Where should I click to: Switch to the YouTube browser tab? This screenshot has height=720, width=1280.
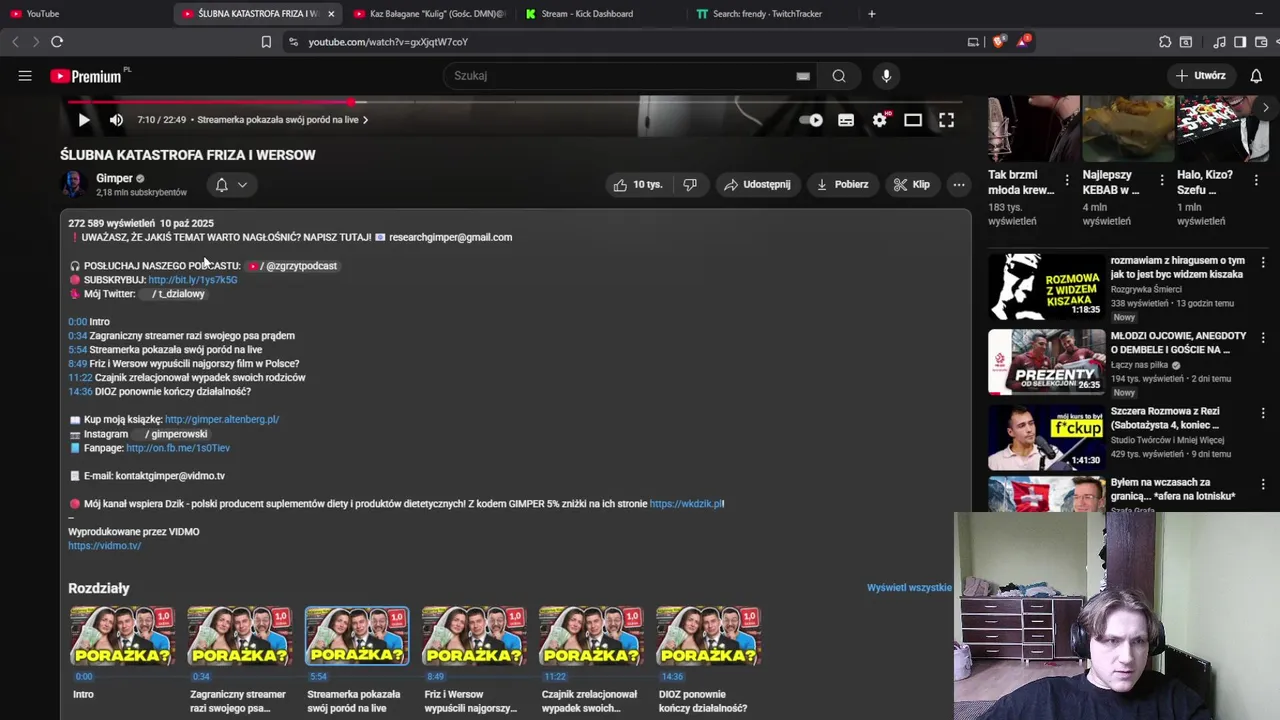pos(85,14)
